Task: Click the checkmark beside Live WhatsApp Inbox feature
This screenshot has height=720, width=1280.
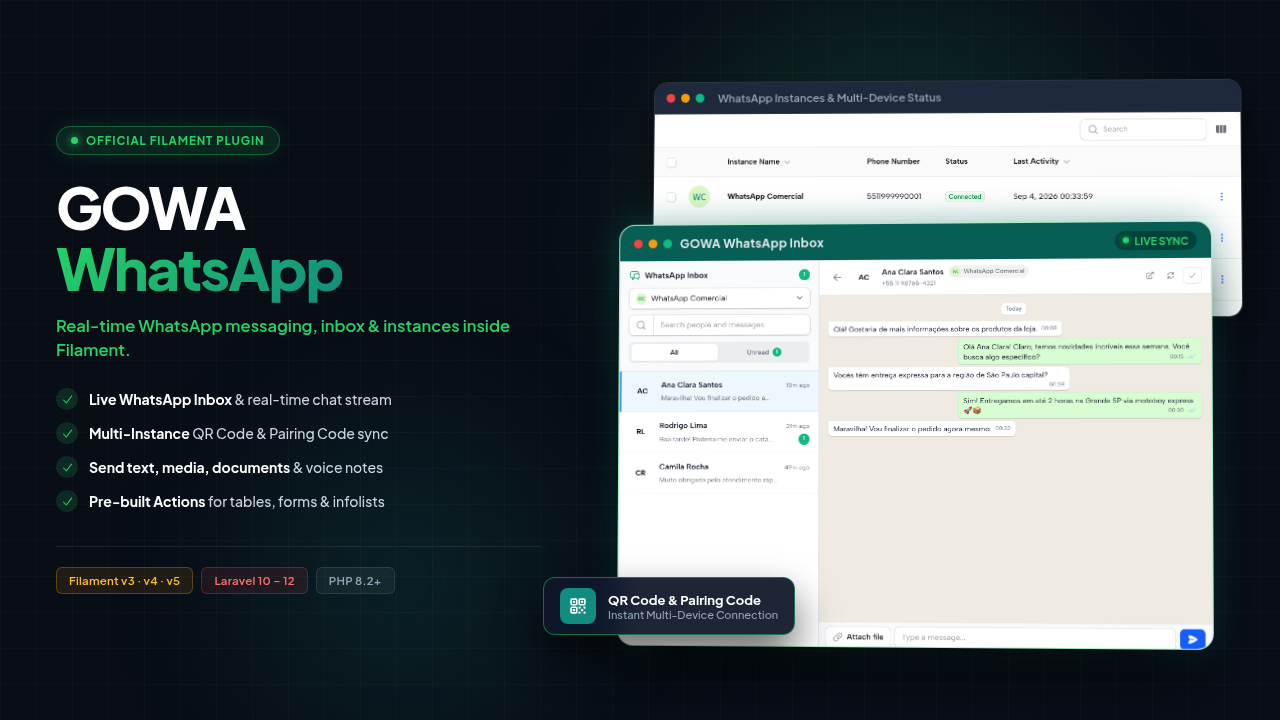Action: point(67,399)
